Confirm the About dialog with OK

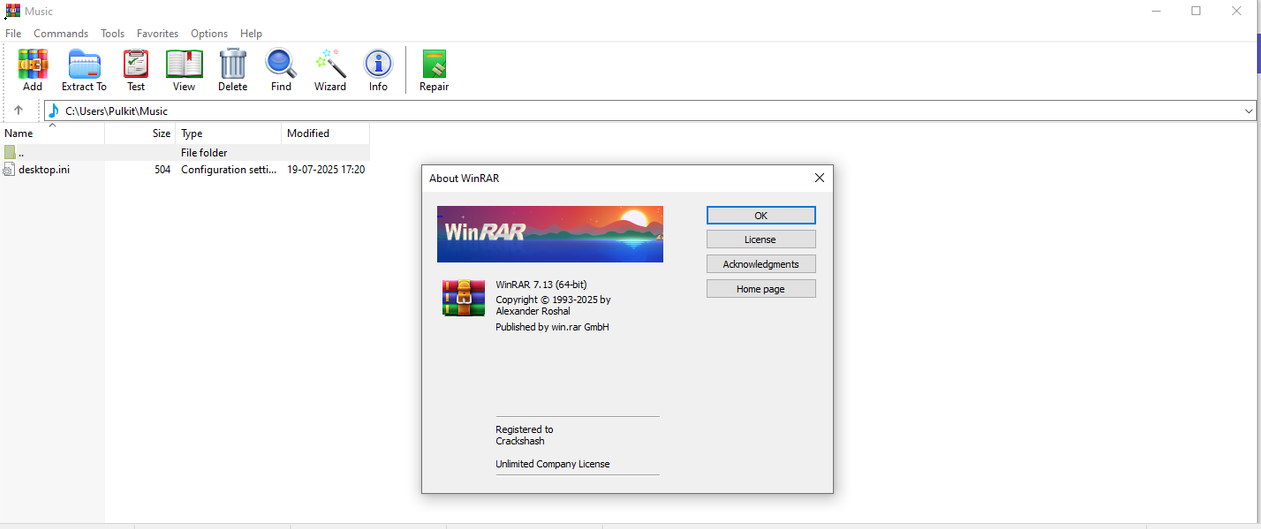[x=761, y=215]
